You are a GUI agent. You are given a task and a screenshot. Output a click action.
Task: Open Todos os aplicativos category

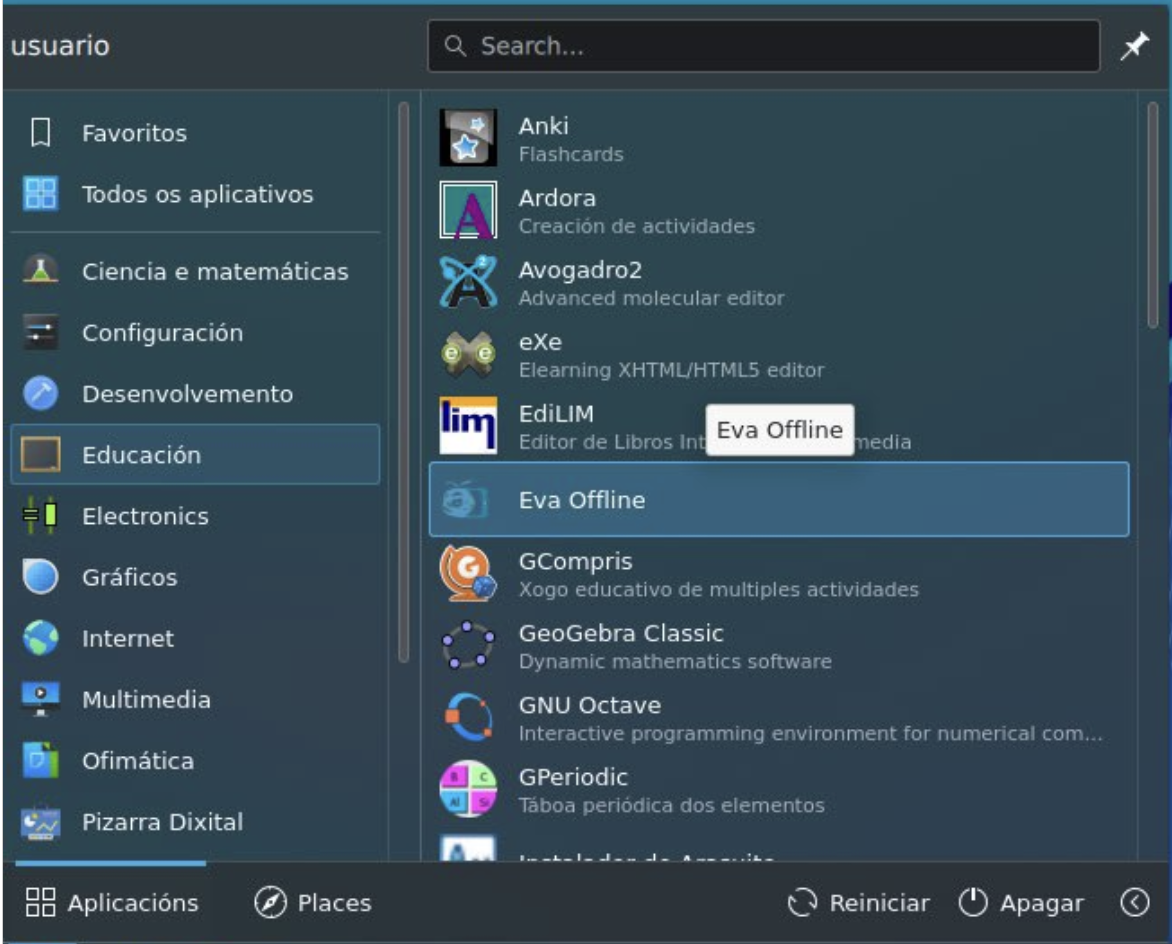click(x=195, y=194)
